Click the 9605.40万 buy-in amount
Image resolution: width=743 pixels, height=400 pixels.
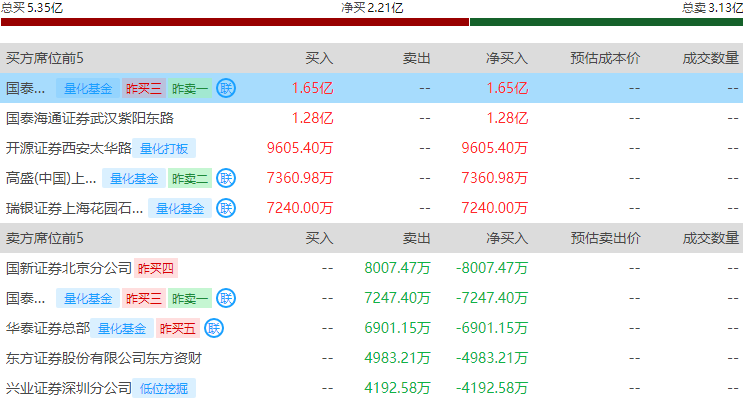[x=300, y=148]
